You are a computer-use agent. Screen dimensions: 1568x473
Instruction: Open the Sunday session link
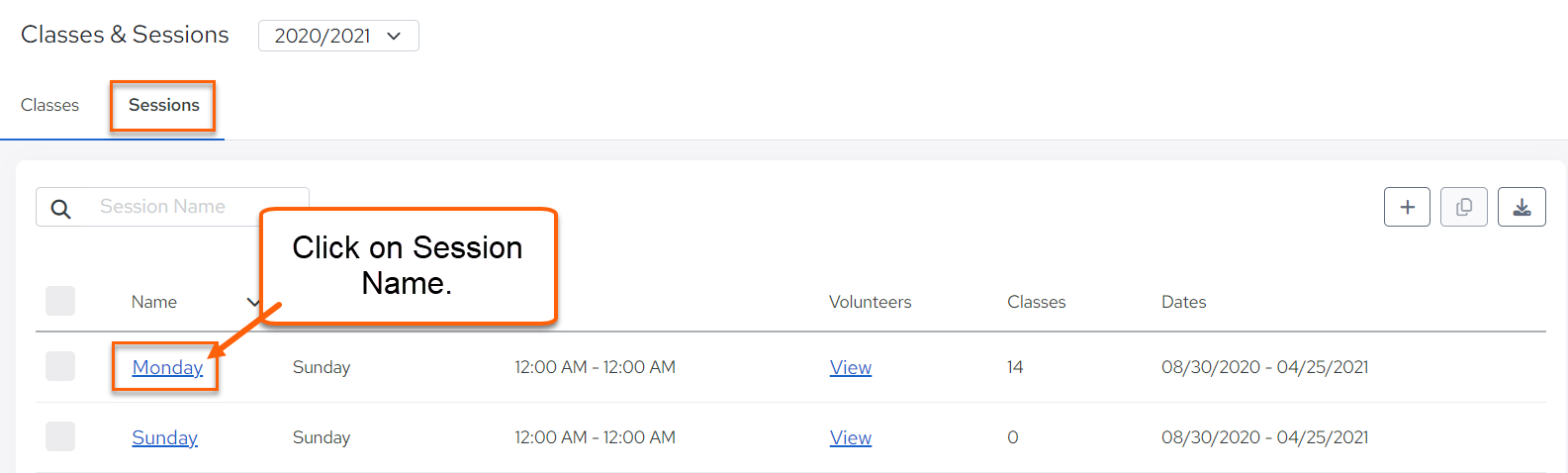(165, 437)
